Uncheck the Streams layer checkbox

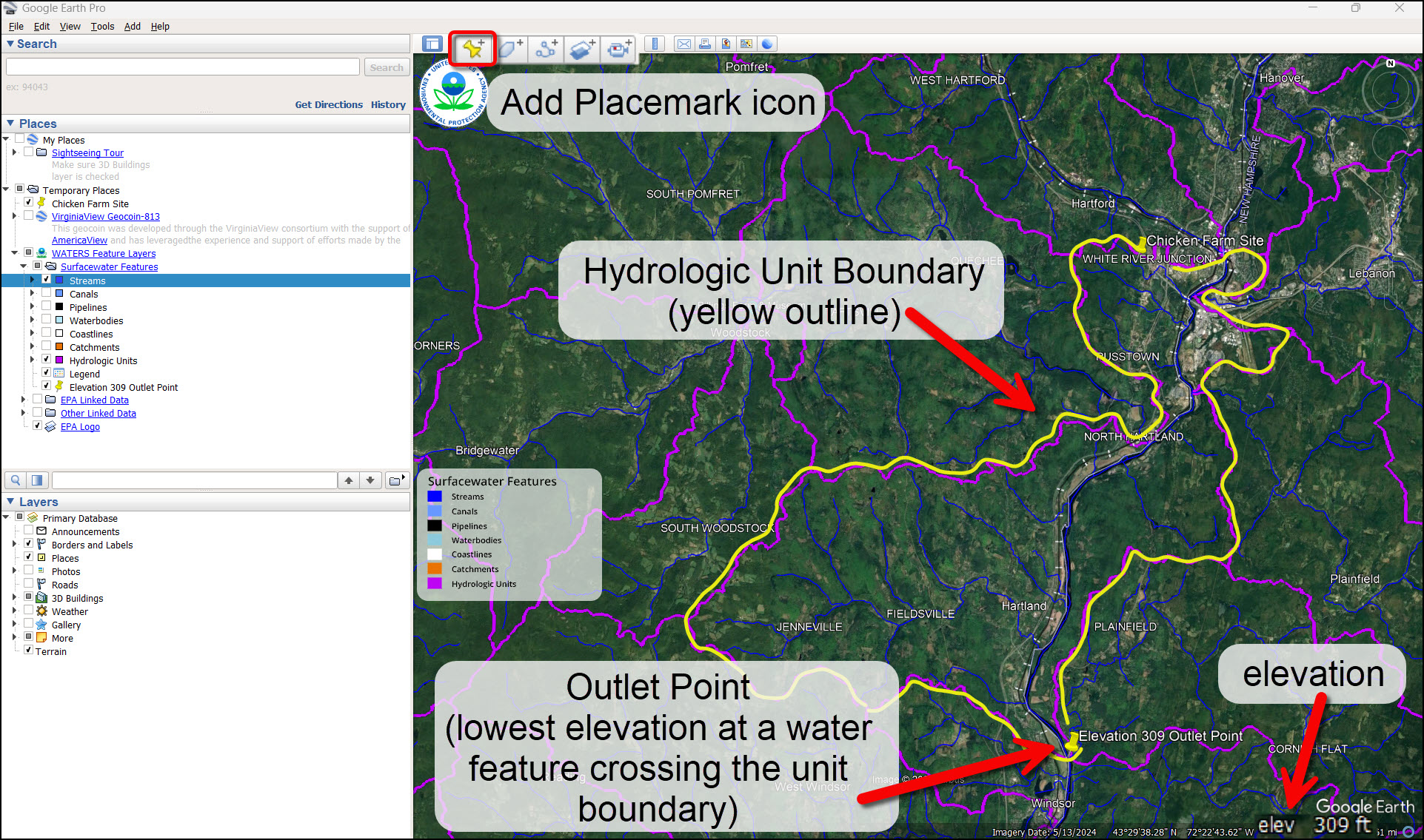(47, 280)
